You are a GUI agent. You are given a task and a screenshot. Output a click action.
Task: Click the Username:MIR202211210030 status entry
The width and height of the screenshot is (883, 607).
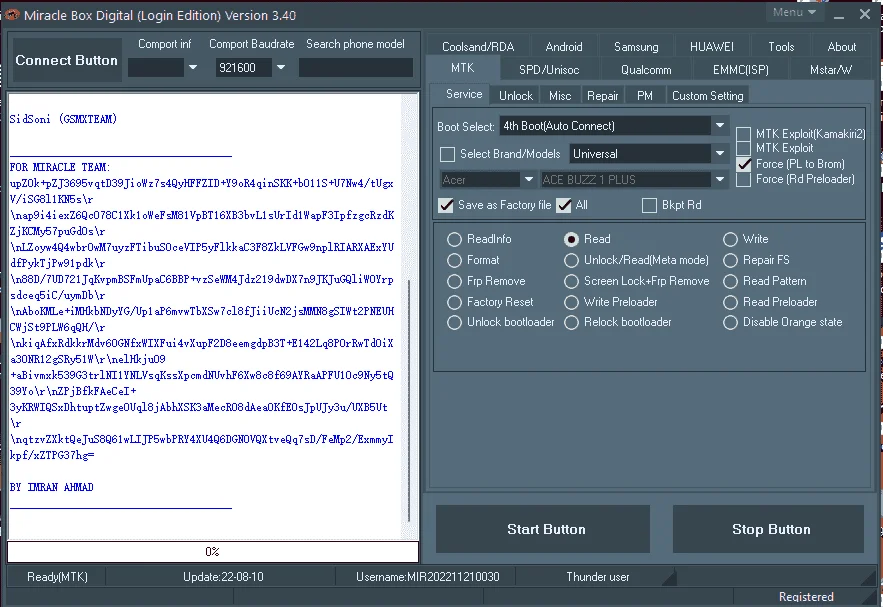tap(427, 577)
